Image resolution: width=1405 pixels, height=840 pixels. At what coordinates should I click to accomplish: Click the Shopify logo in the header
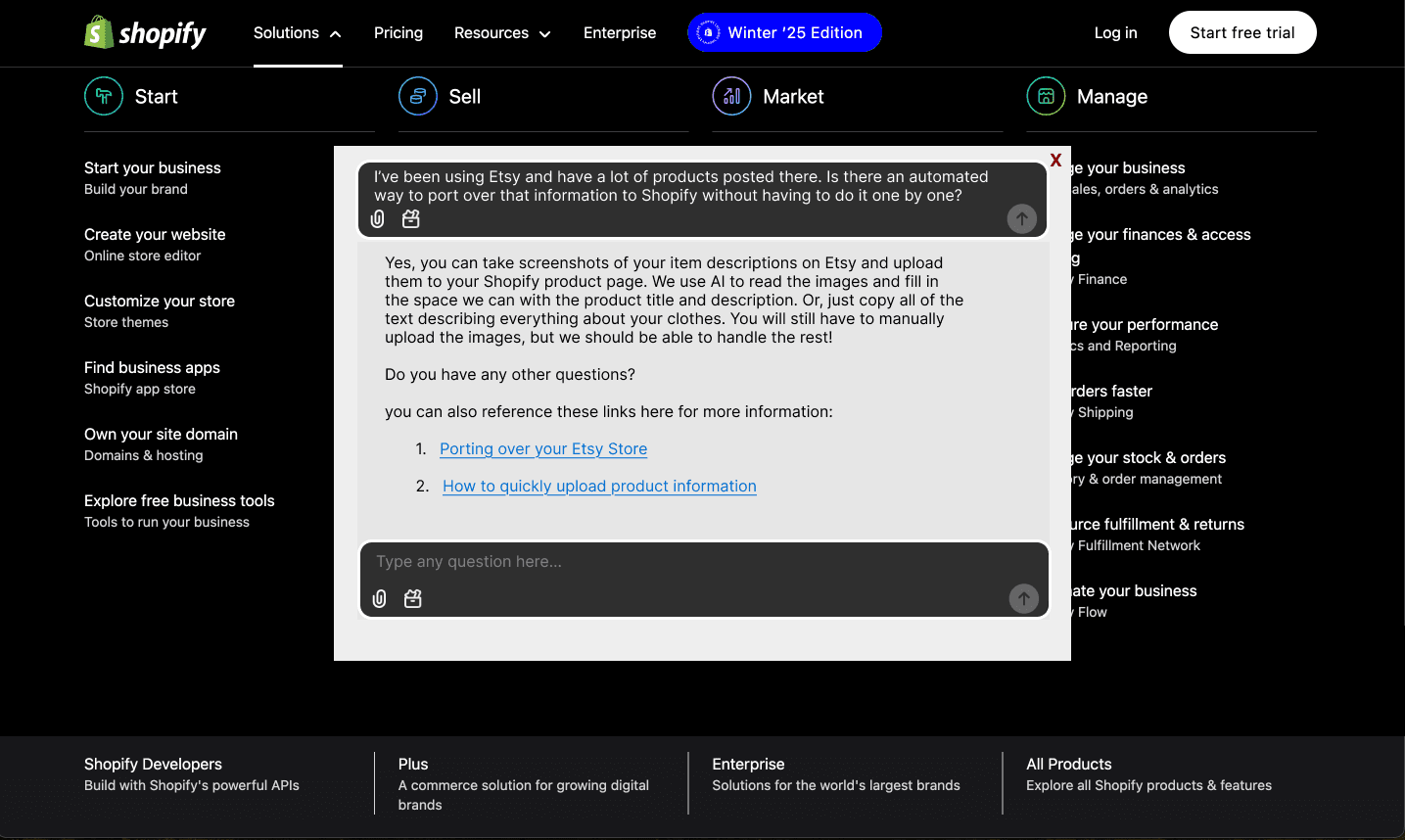pyautogui.click(x=145, y=32)
